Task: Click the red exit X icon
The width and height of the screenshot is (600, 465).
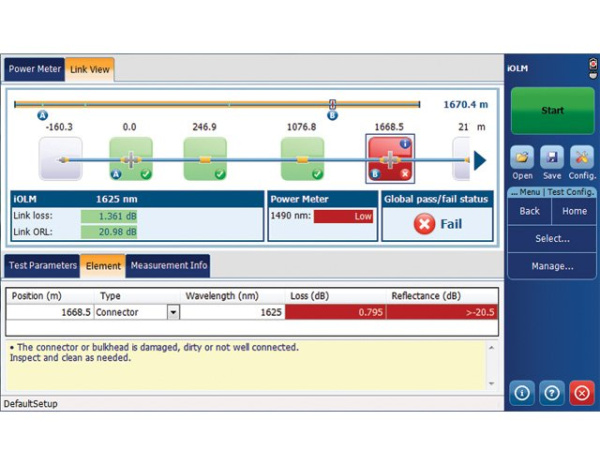Action: click(x=581, y=393)
